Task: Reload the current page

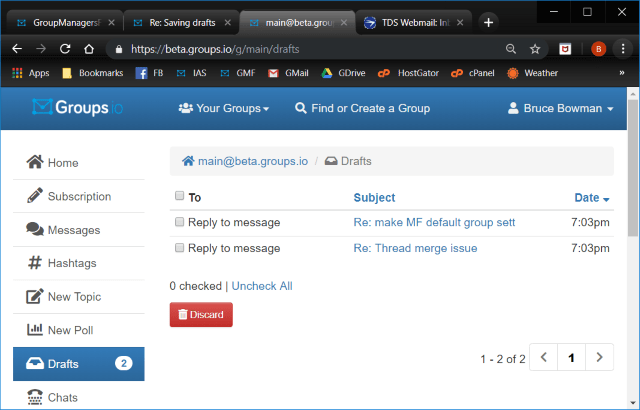Action: (x=65, y=49)
